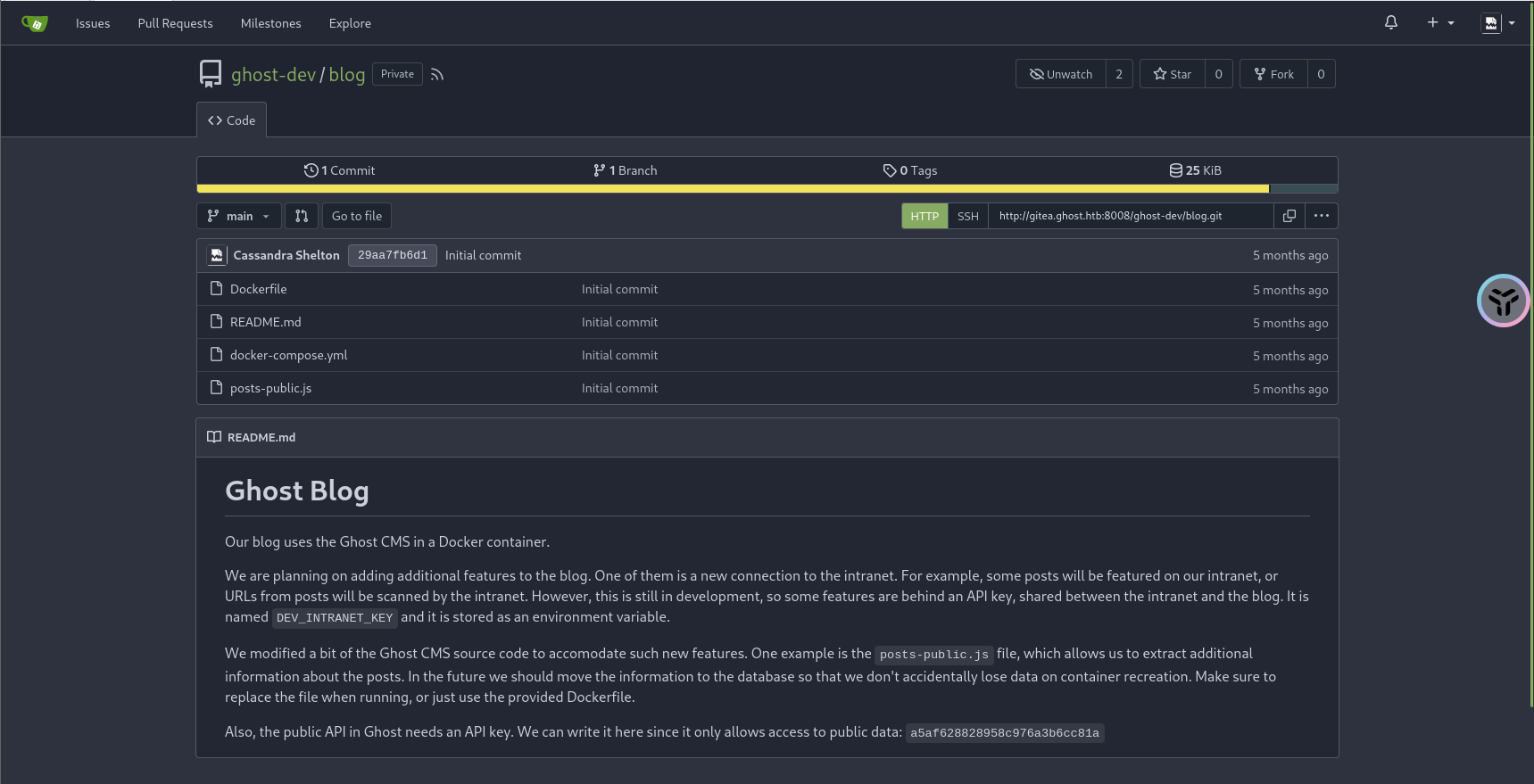This screenshot has height=784, width=1534.
Task: Click the yellow language statistics bar
Action: point(732,189)
